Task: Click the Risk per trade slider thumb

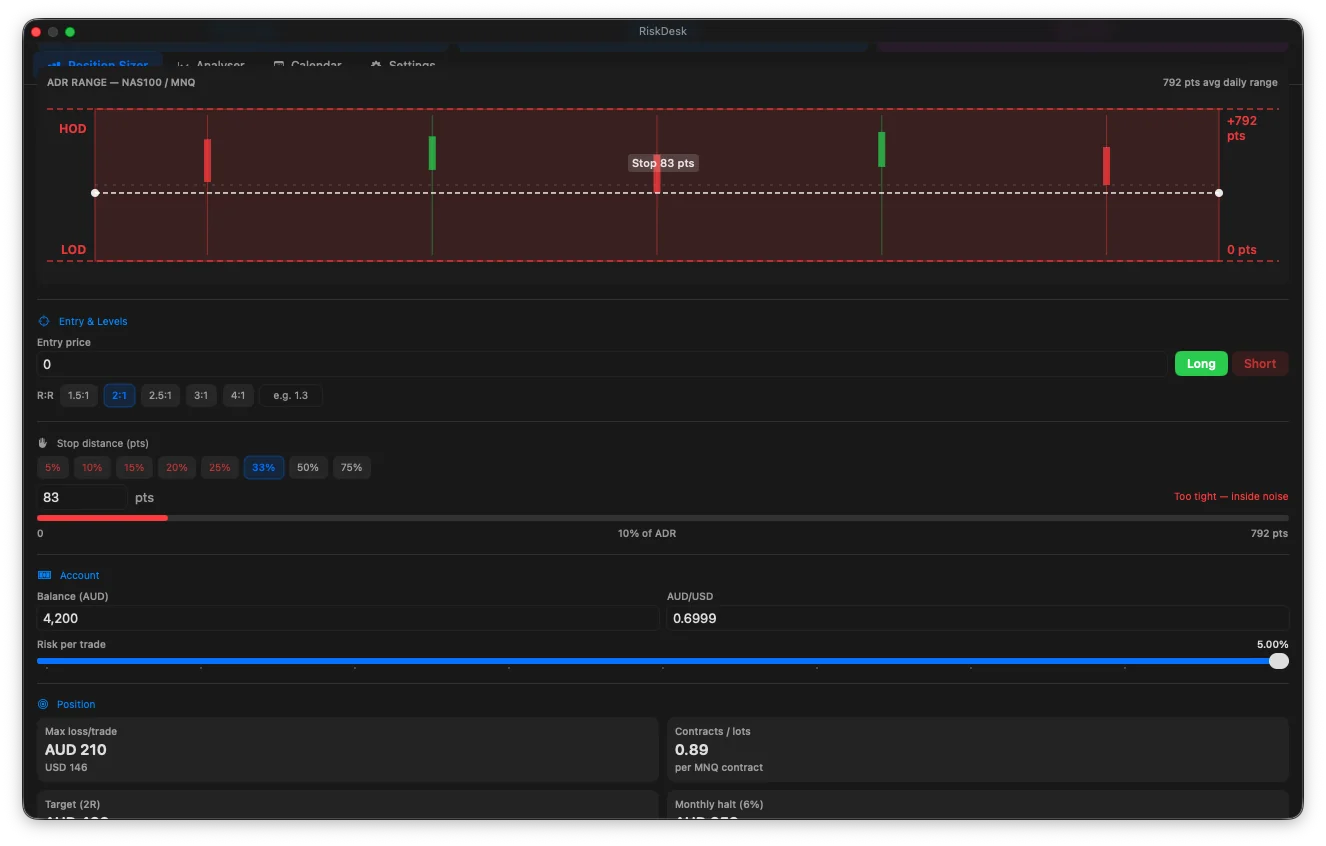Action: point(1278,661)
